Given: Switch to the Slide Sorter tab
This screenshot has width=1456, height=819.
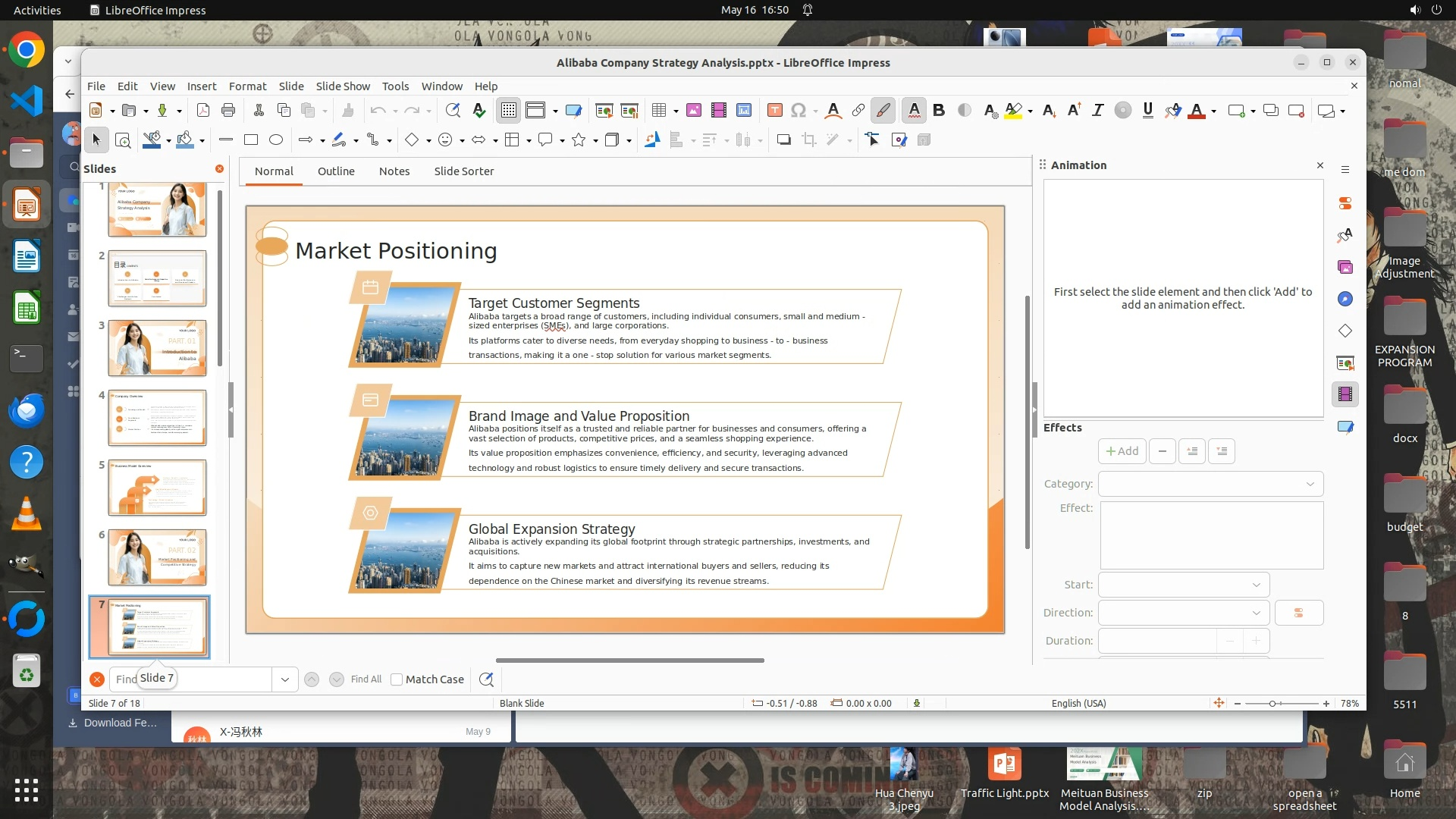Looking at the screenshot, I should [463, 171].
